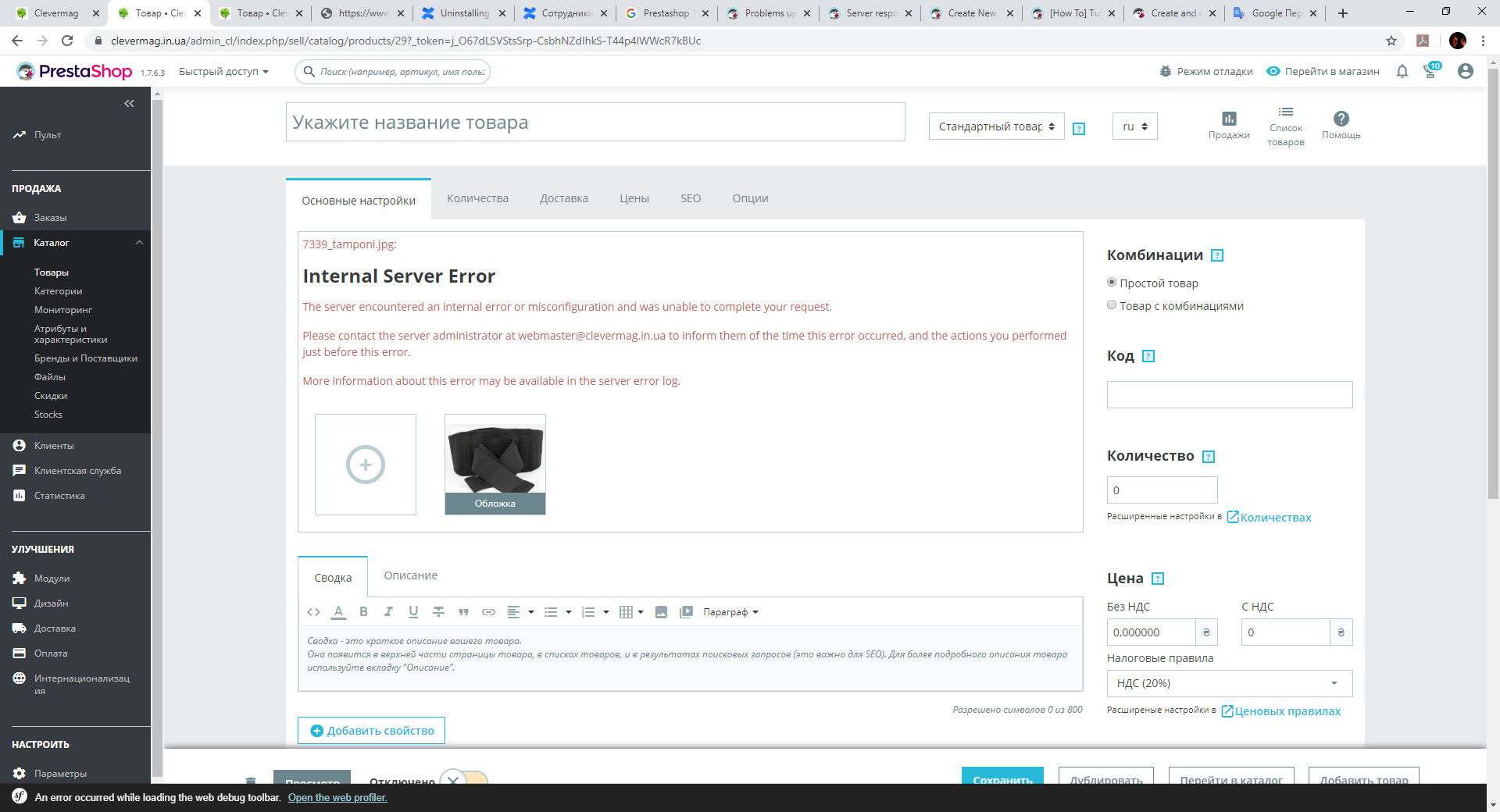Switch to the Цены tab

point(634,198)
